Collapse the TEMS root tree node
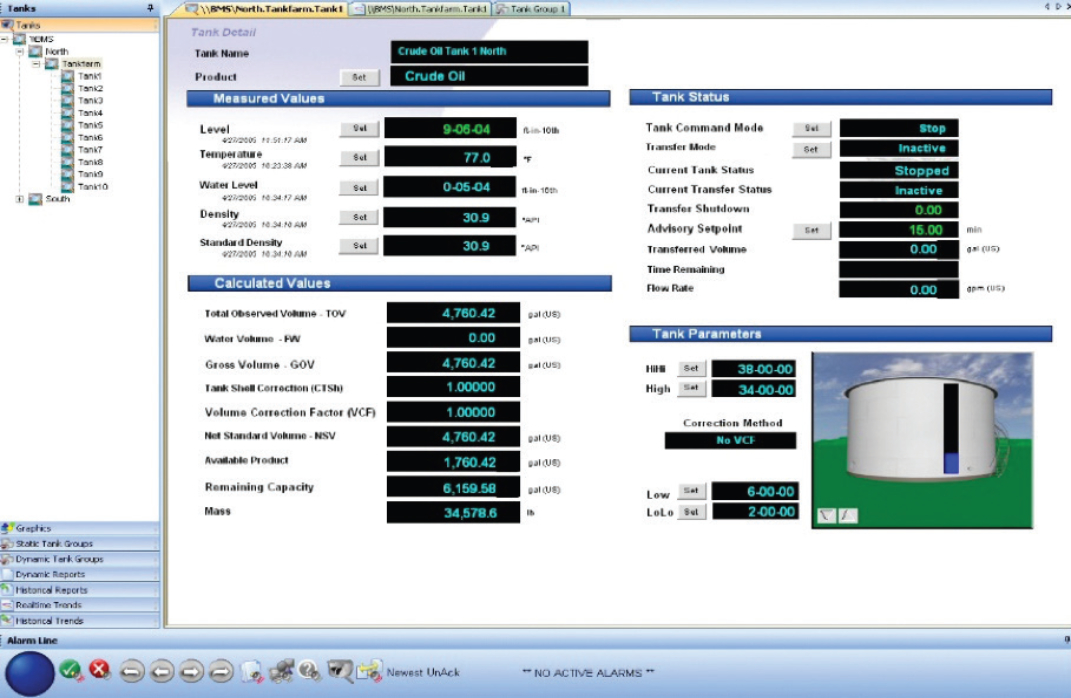This screenshot has height=698, width=1071. 5,39
